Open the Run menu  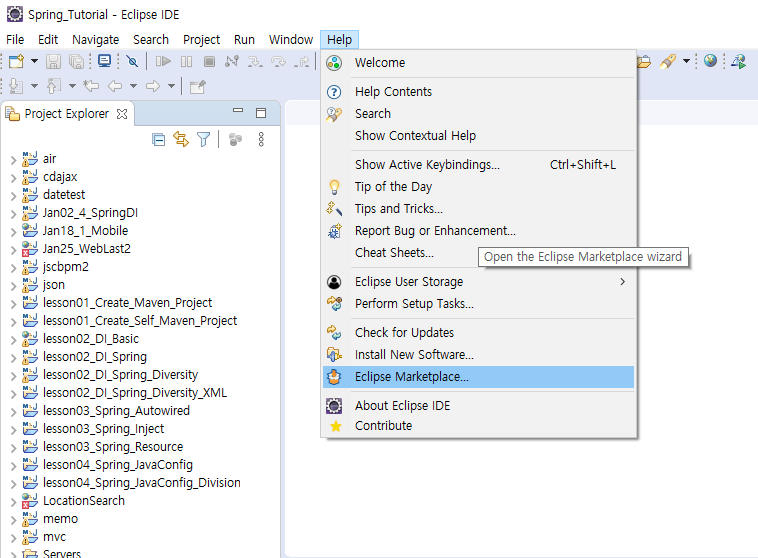[244, 40]
